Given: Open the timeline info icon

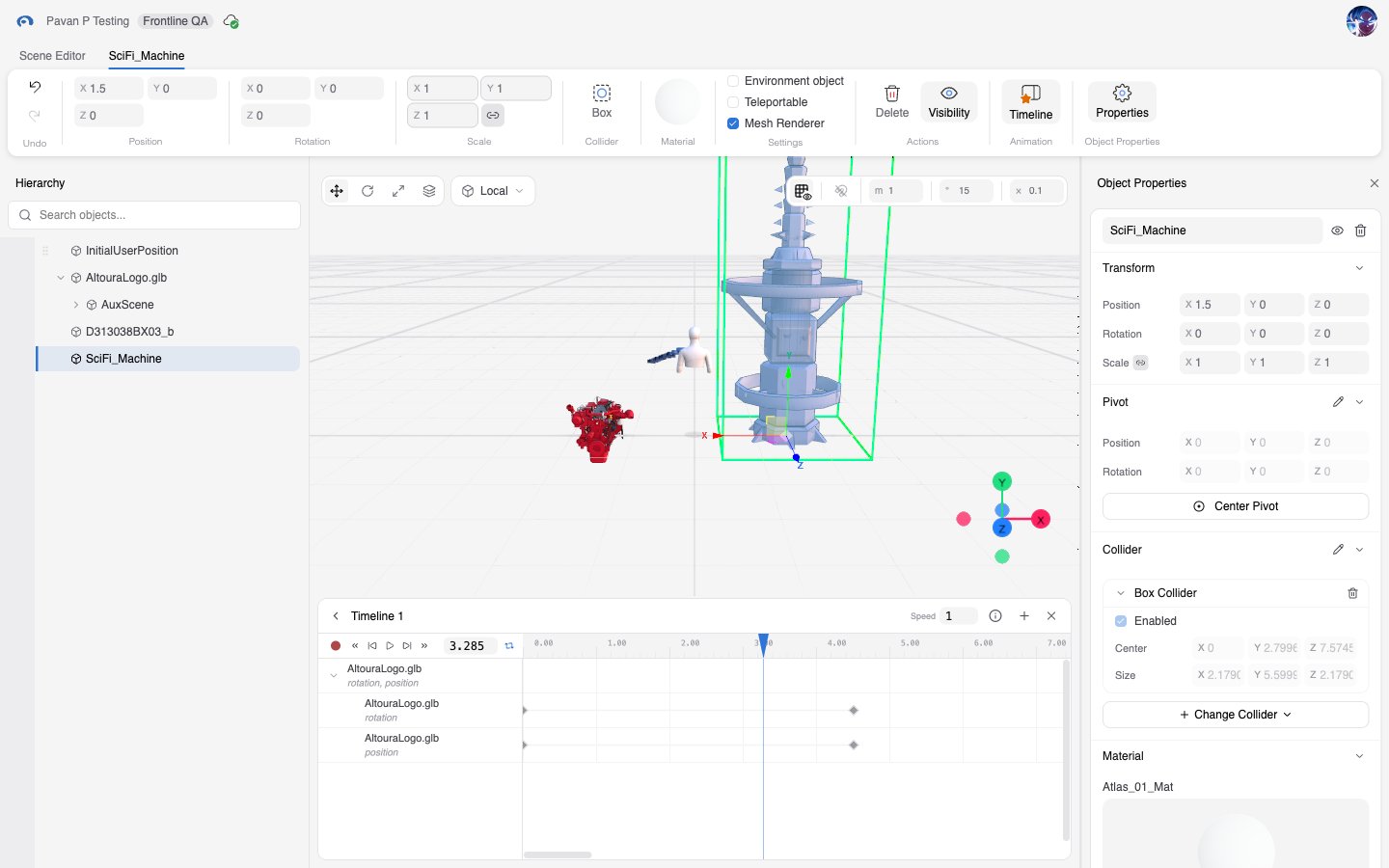Looking at the screenshot, I should tap(995, 616).
